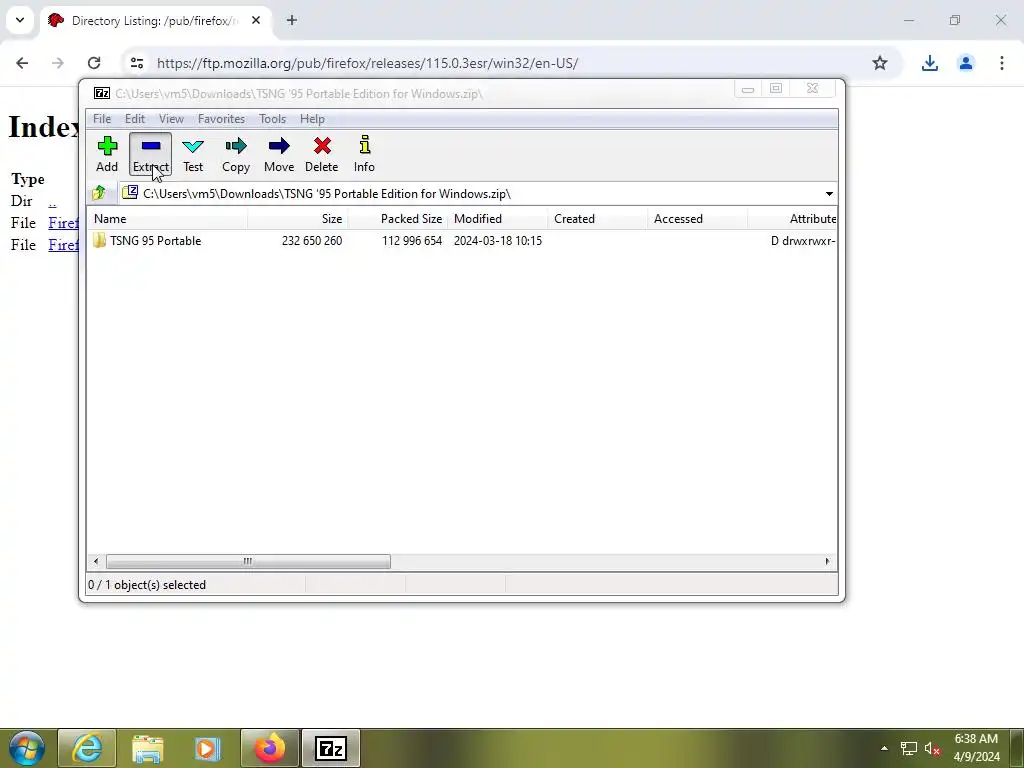Open the Favorites menu
Viewport: 1024px width, 768px height.
(221, 119)
